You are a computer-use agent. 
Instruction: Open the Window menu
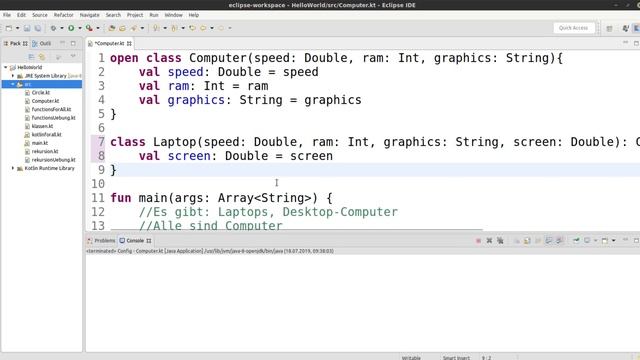(x=173, y=15)
